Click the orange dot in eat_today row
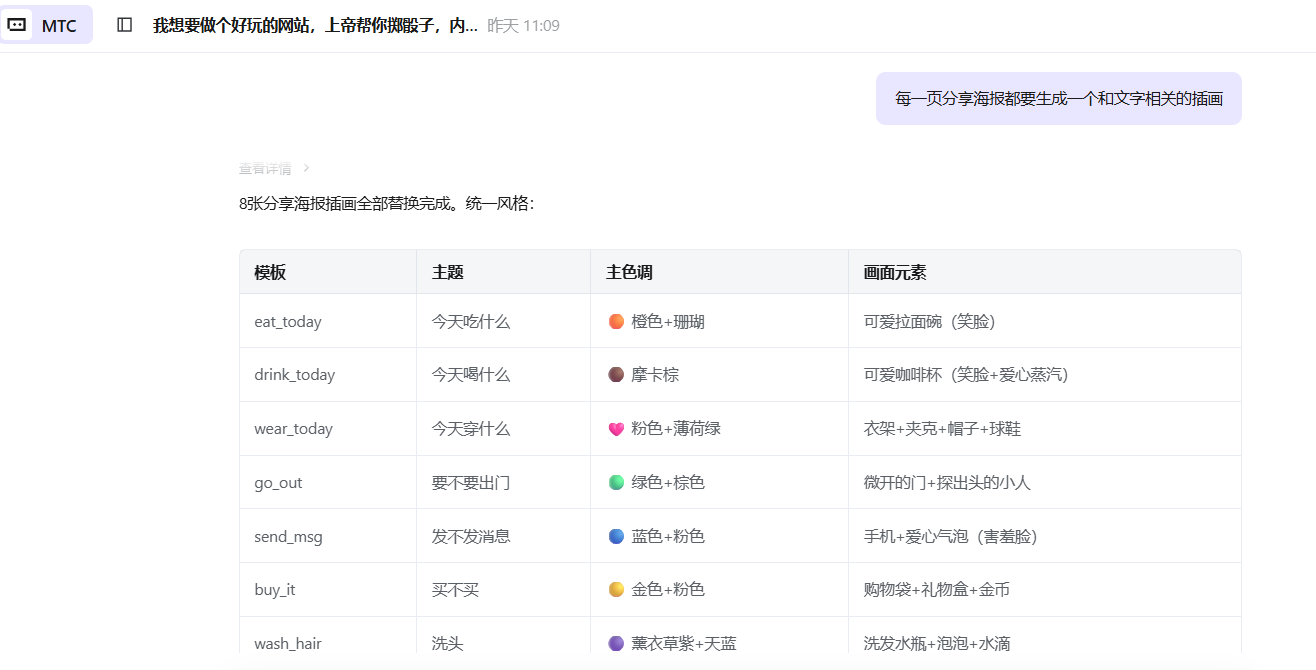 pyautogui.click(x=616, y=321)
